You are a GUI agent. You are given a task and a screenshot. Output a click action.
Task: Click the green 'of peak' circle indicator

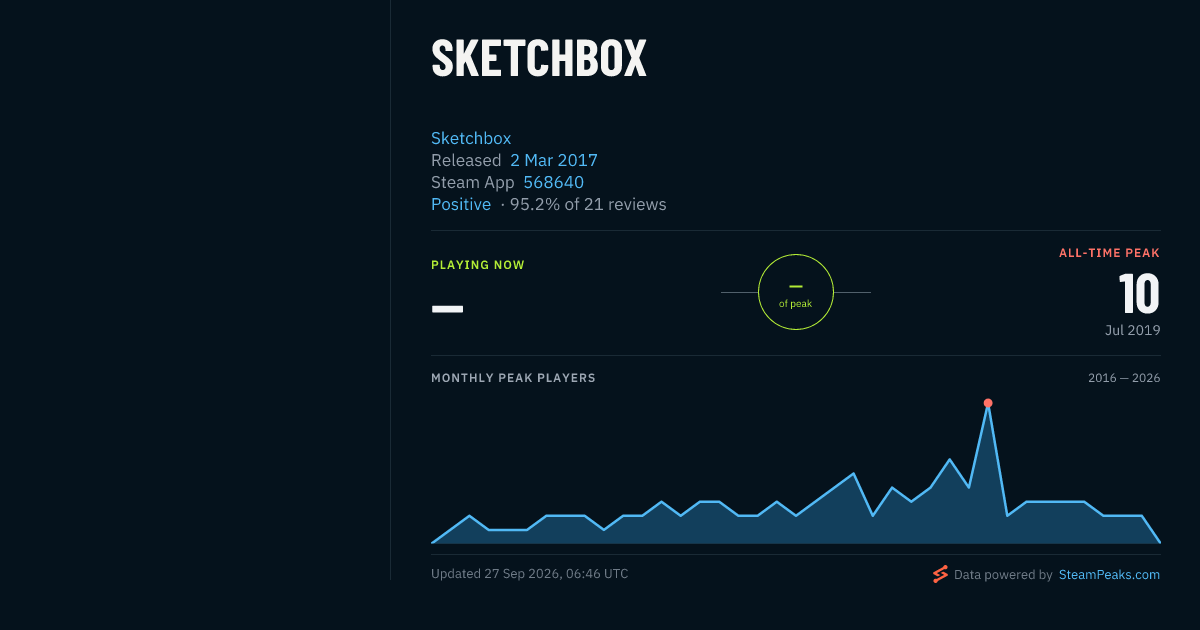click(x=796, y=292)
